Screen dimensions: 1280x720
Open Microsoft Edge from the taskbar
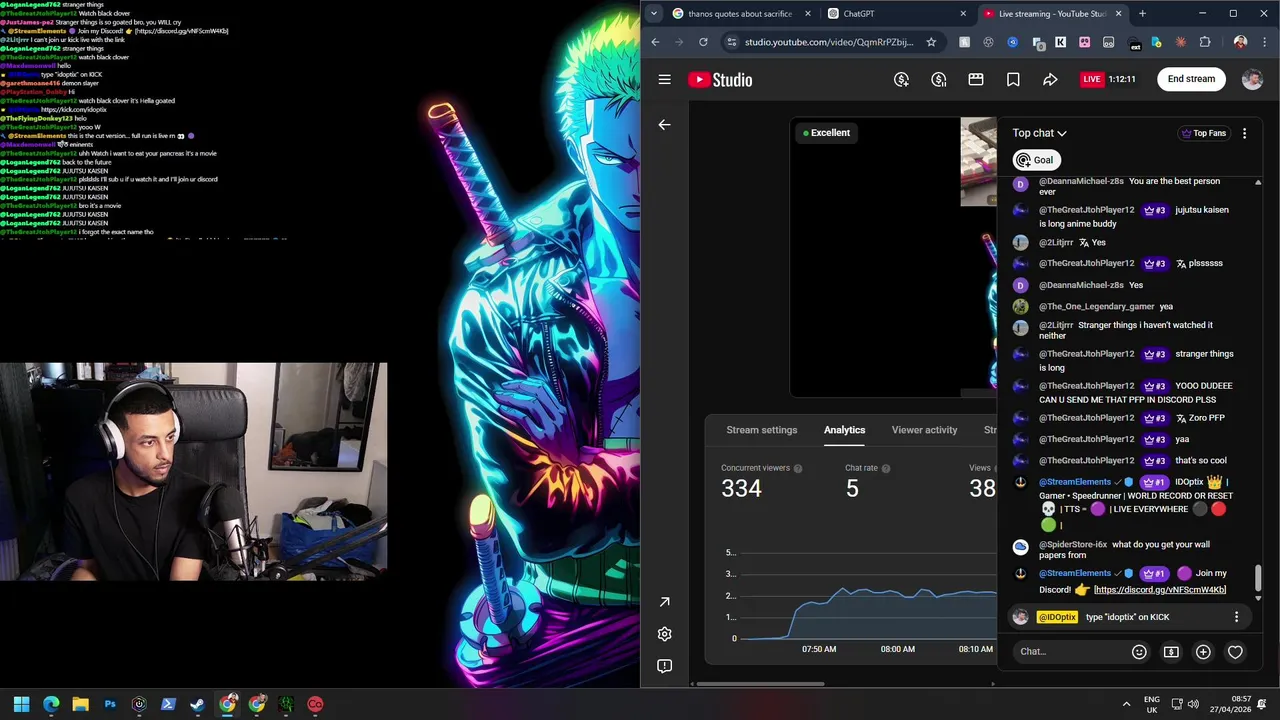tap(51, 704)
